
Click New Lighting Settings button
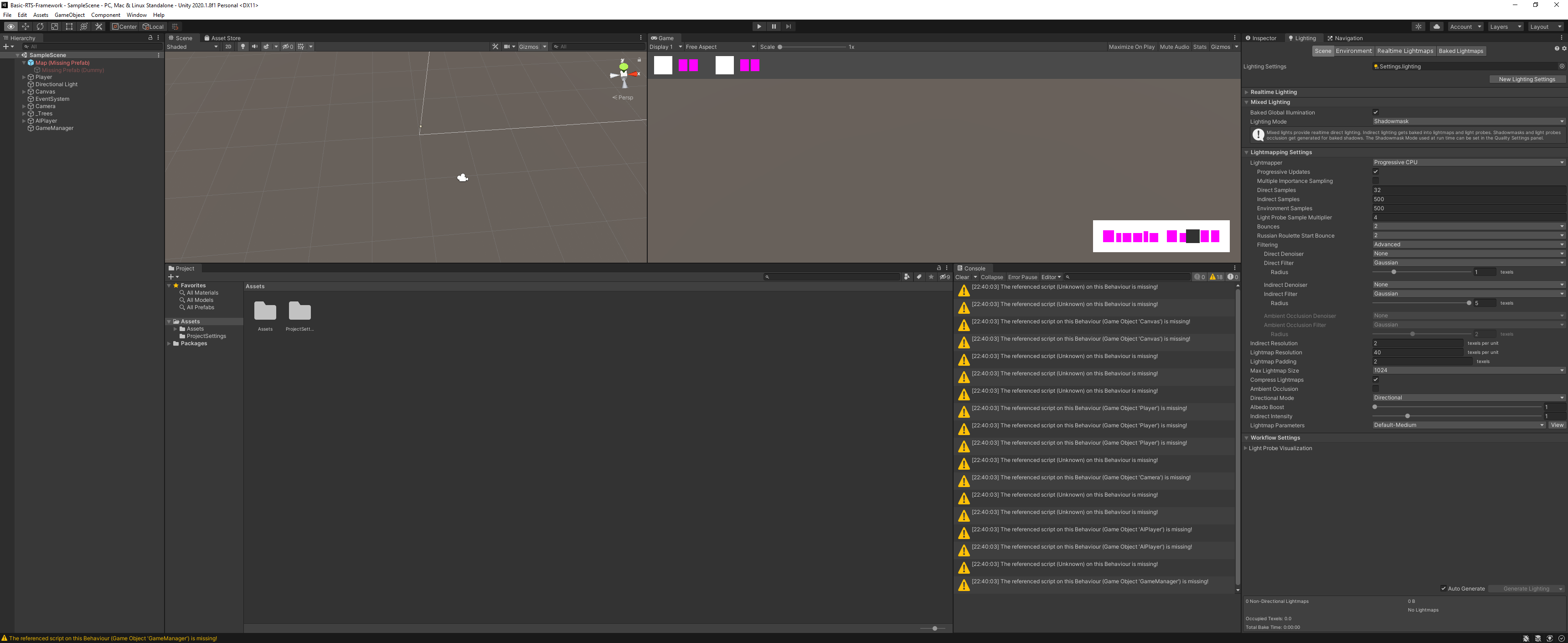tap(1527, 78)
